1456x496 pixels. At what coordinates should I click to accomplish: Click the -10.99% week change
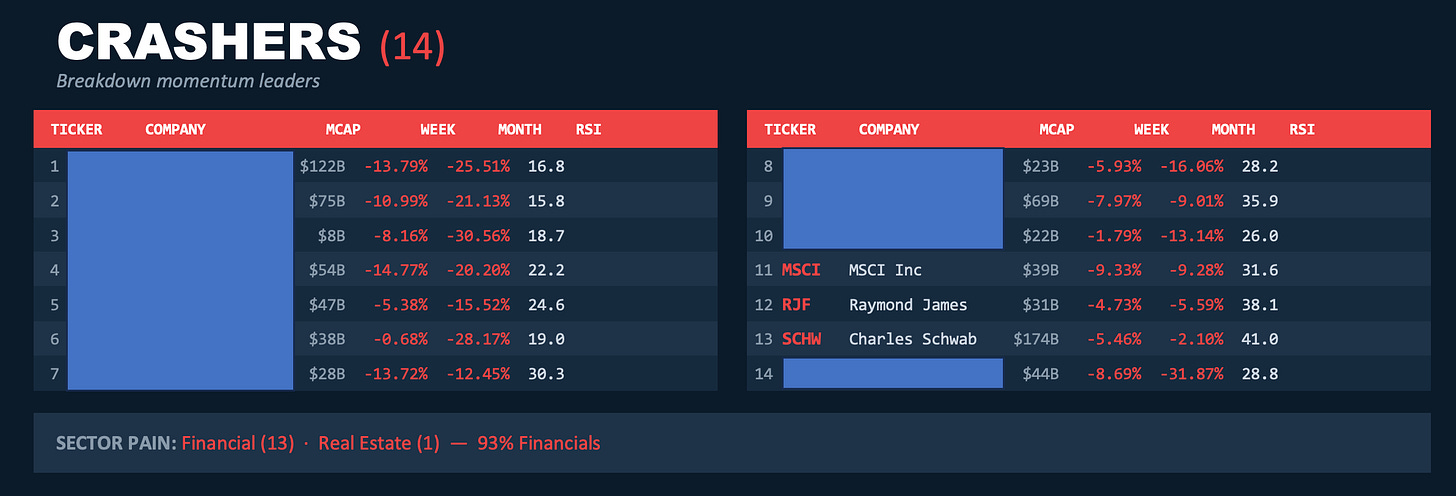click(395, 201)
